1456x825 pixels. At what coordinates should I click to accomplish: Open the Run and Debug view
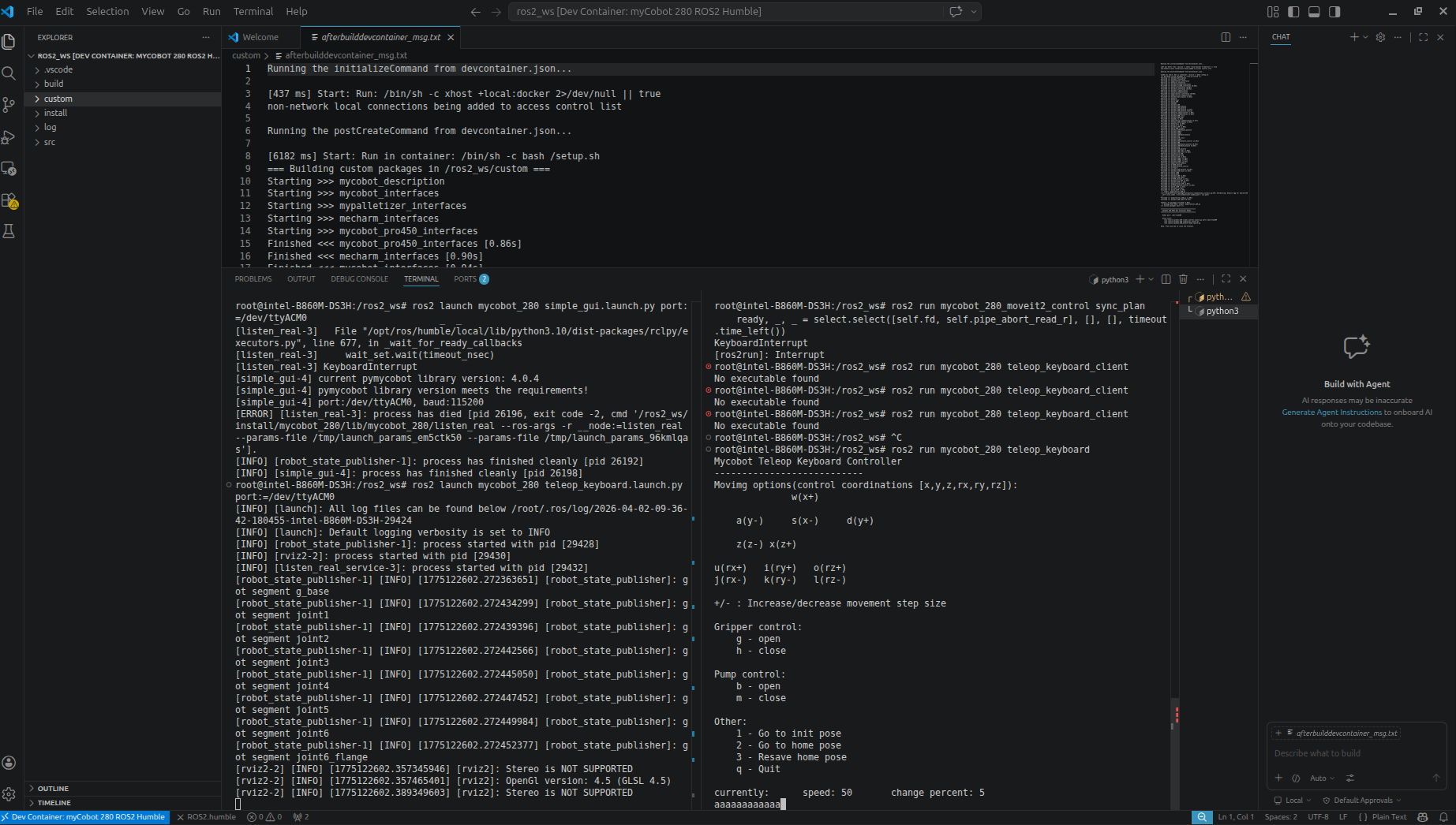point(9,137)
